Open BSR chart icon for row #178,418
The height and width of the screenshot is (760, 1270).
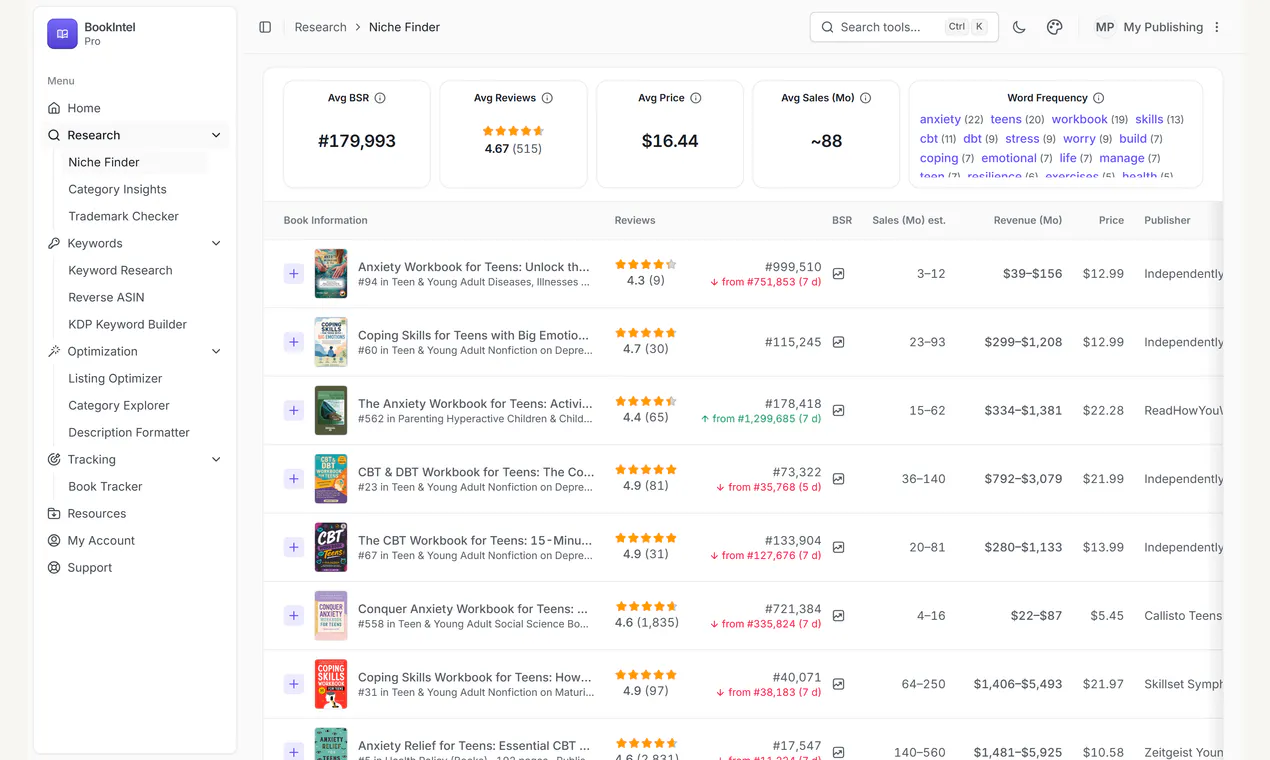coord(839,411)
